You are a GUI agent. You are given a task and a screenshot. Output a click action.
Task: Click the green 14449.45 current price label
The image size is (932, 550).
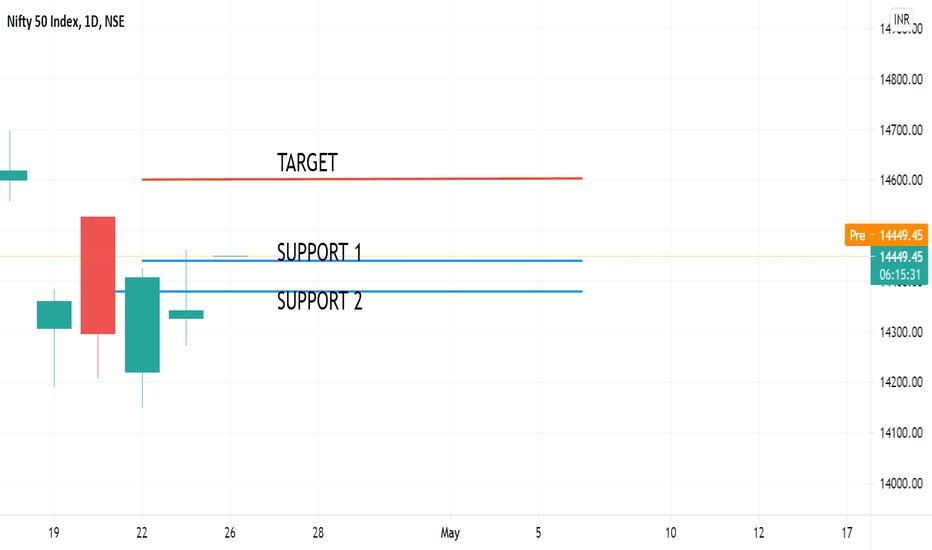[899, 265]
